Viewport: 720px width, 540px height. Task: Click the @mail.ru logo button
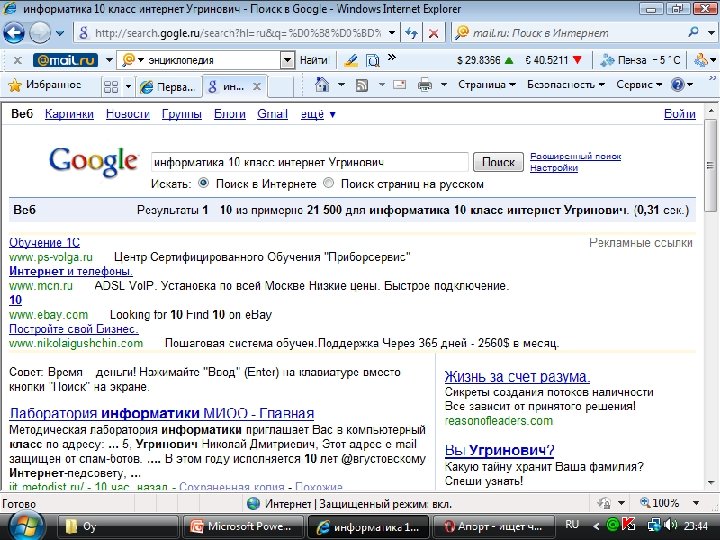click(66, 60)
